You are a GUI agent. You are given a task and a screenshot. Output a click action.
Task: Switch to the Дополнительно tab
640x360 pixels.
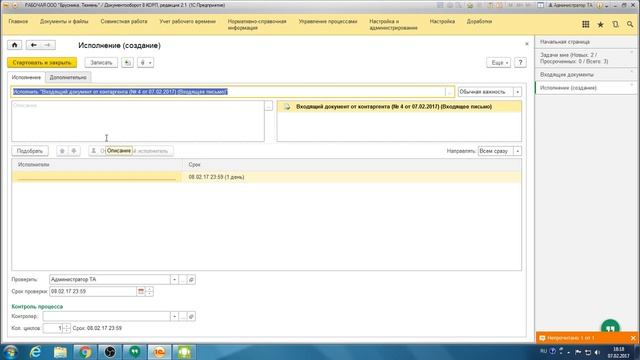click(x=68, y=77)
